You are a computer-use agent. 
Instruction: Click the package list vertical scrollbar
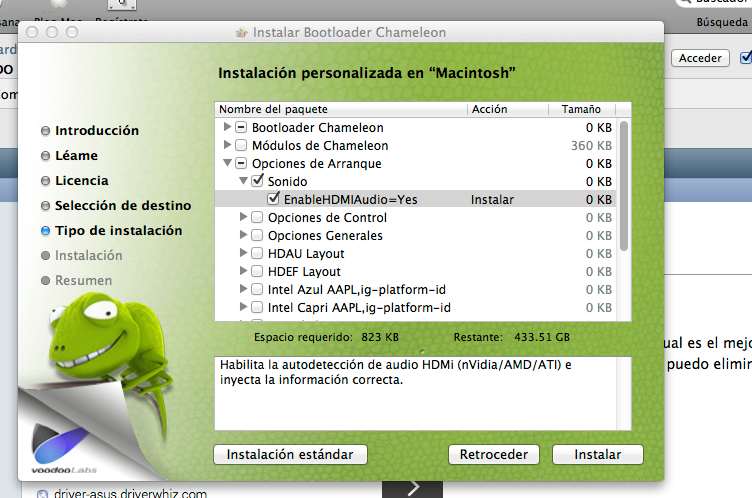[x=623, y=186]
